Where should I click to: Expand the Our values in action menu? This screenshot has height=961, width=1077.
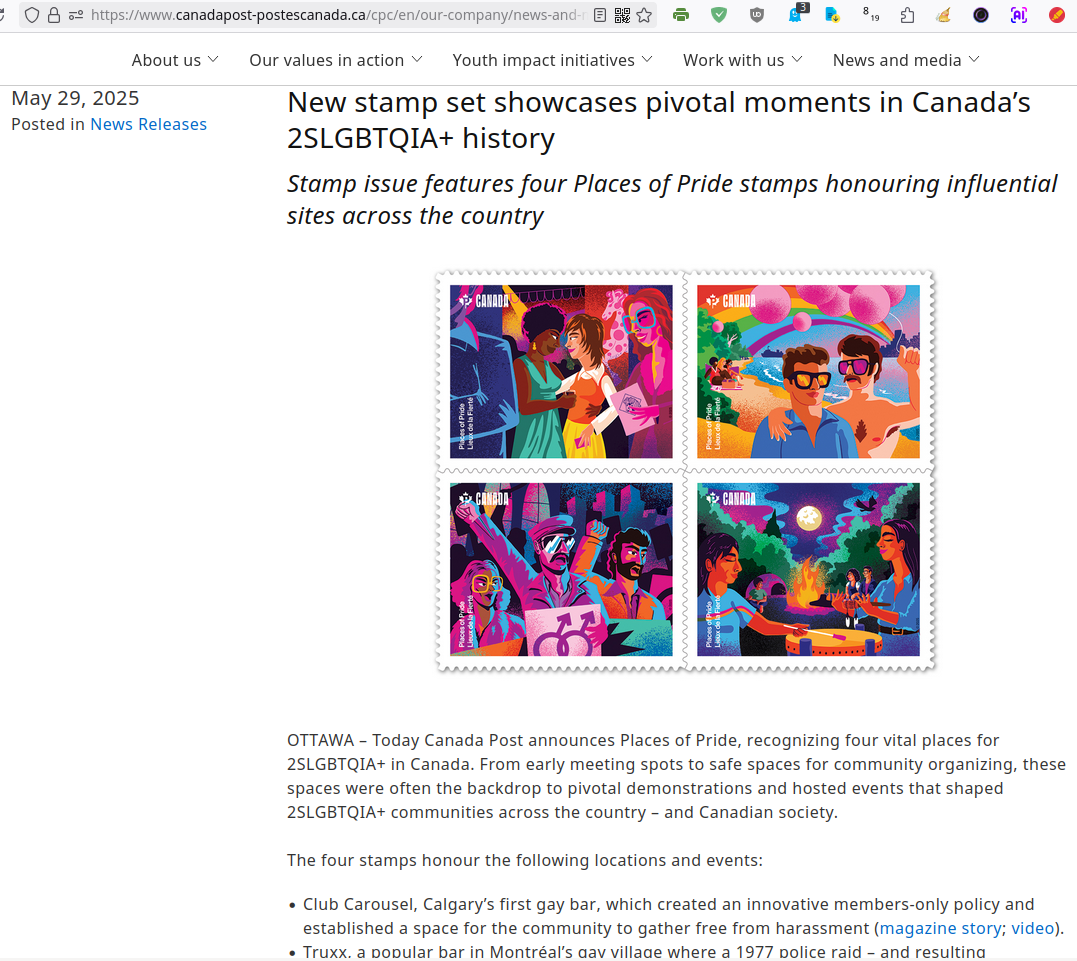[x=336, y=60]
